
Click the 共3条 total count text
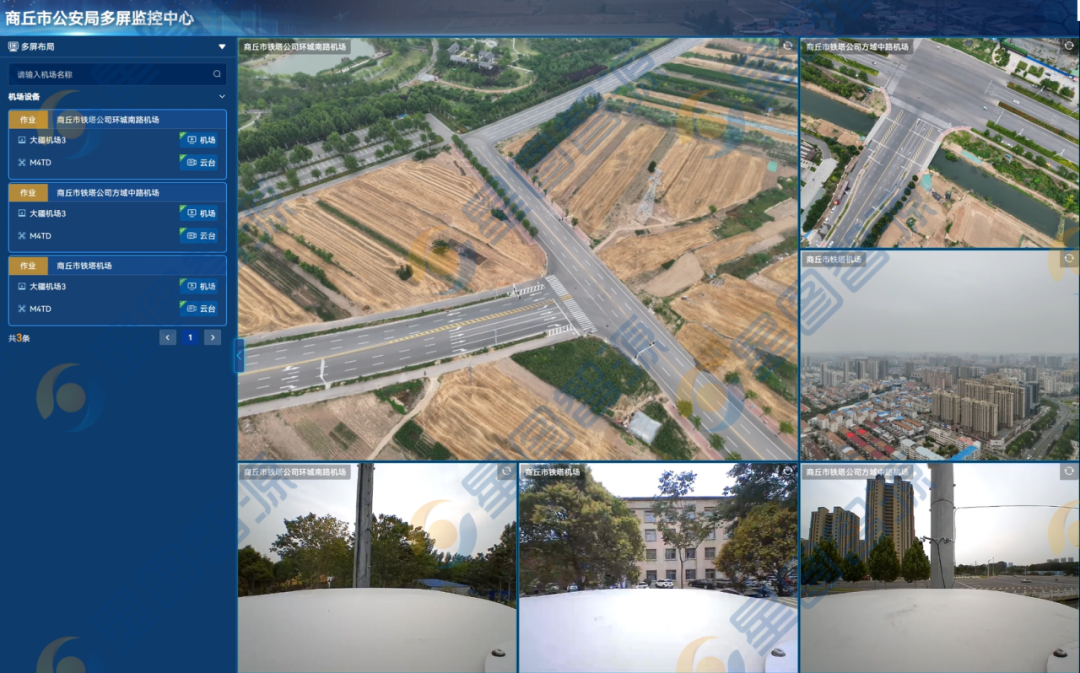19,338
